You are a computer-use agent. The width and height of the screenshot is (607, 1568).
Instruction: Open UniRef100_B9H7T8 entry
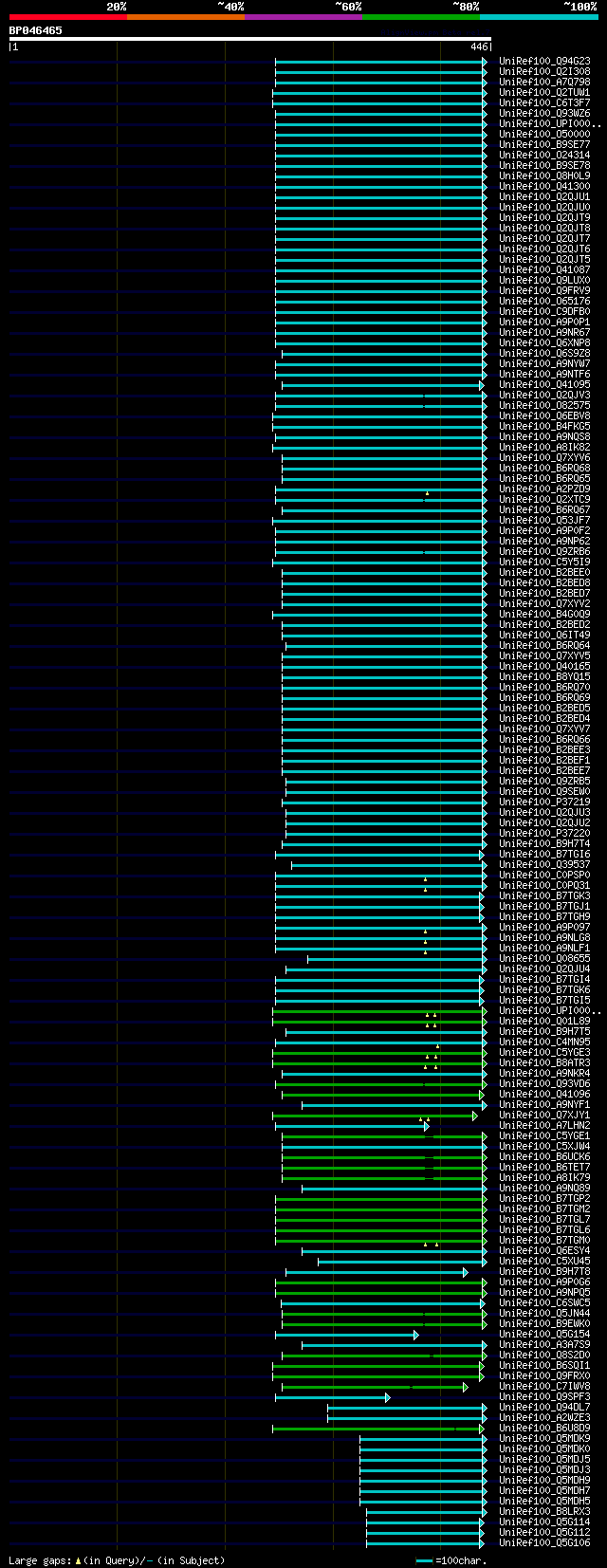pyautogui.click(x=544, y=1271)
